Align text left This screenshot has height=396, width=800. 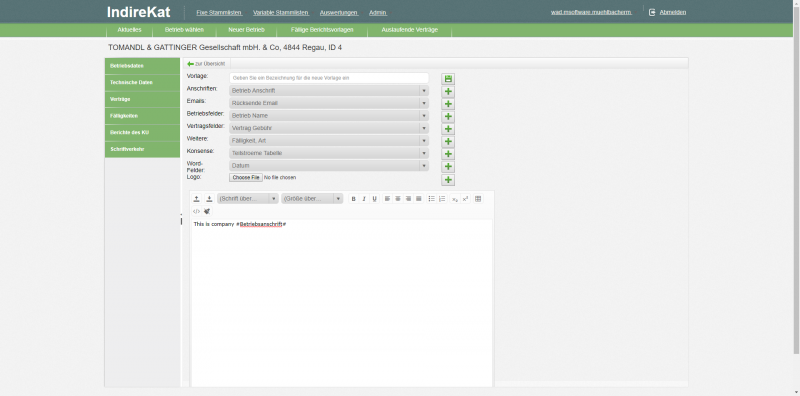tap(387, 199)
